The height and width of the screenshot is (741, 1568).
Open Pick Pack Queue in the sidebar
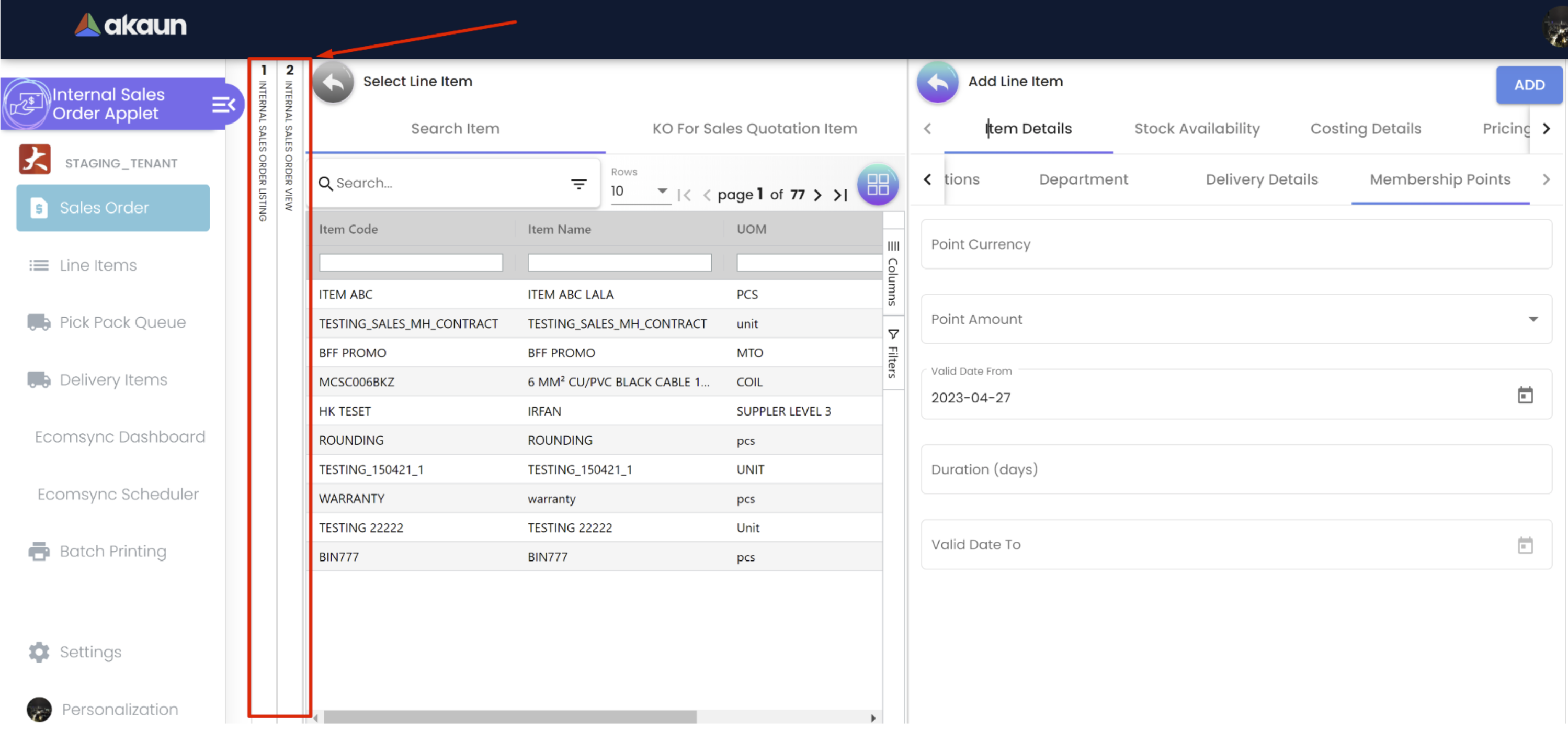click(122, 322)
